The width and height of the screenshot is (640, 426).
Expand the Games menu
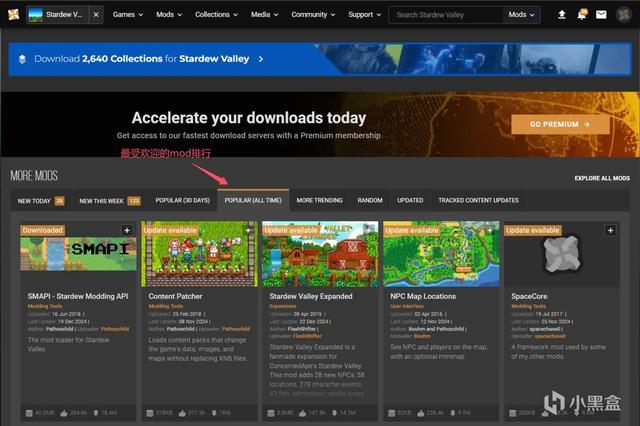[x=127, y=15]
